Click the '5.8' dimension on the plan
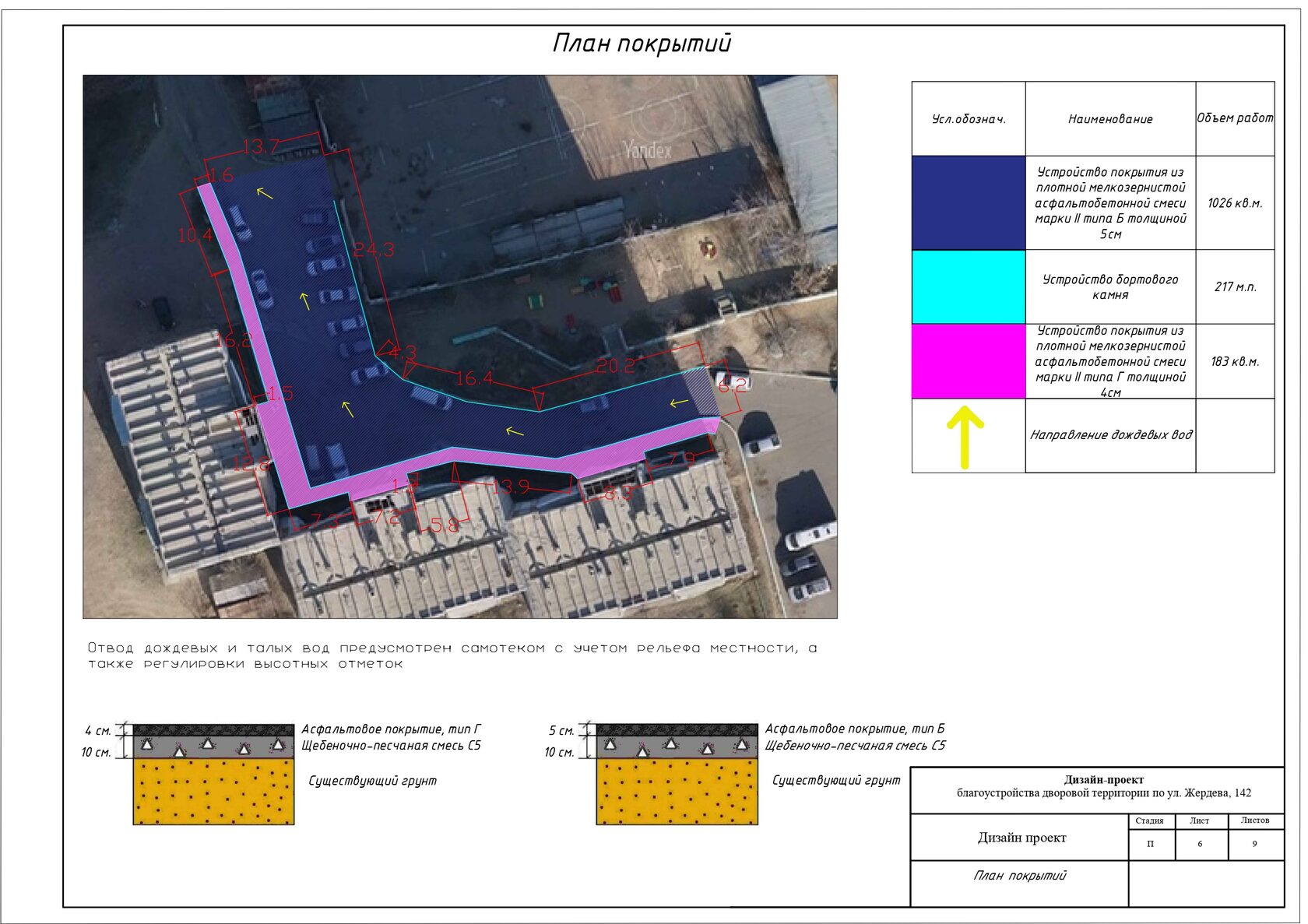 tap(445, 526)
